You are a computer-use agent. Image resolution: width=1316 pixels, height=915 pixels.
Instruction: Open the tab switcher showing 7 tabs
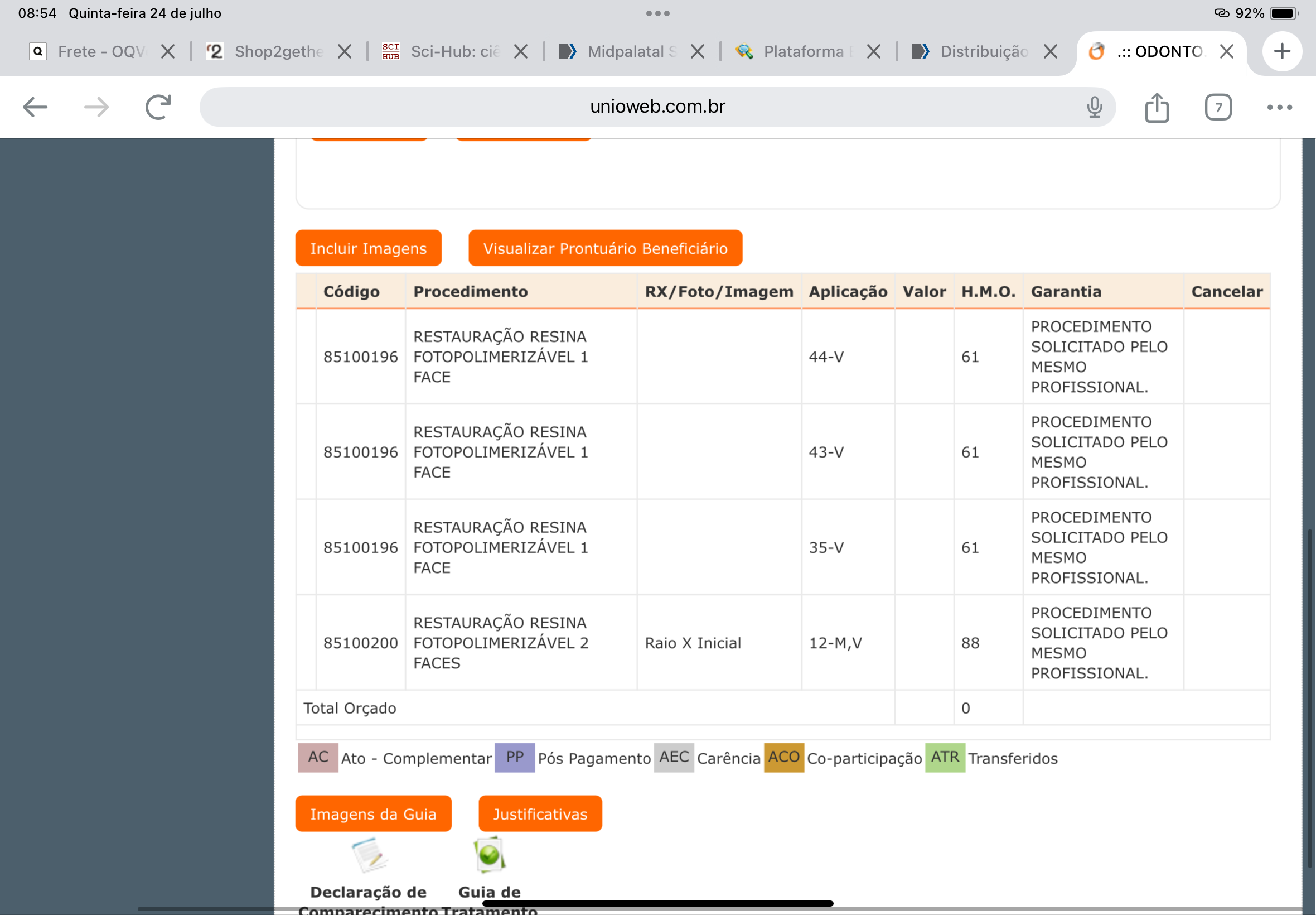[x=1218, y=107]
